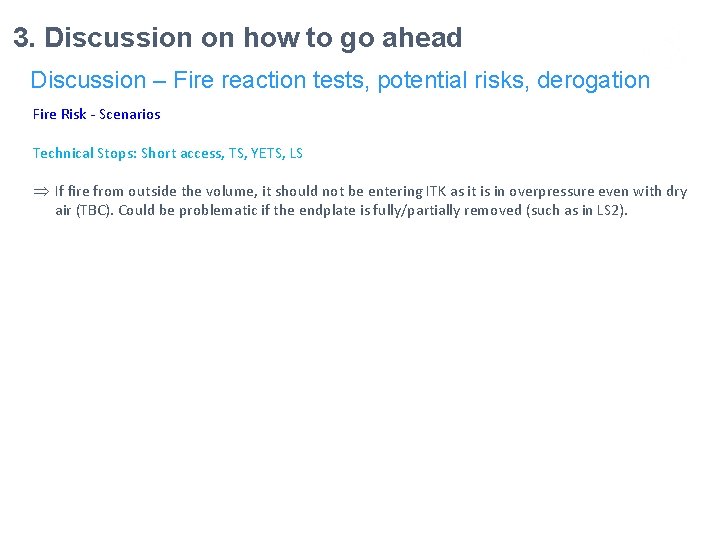Click the word 'ITK' in the paragraph
Image resolution: width=720 pixels, height=540 pixels.
[436, 191]
